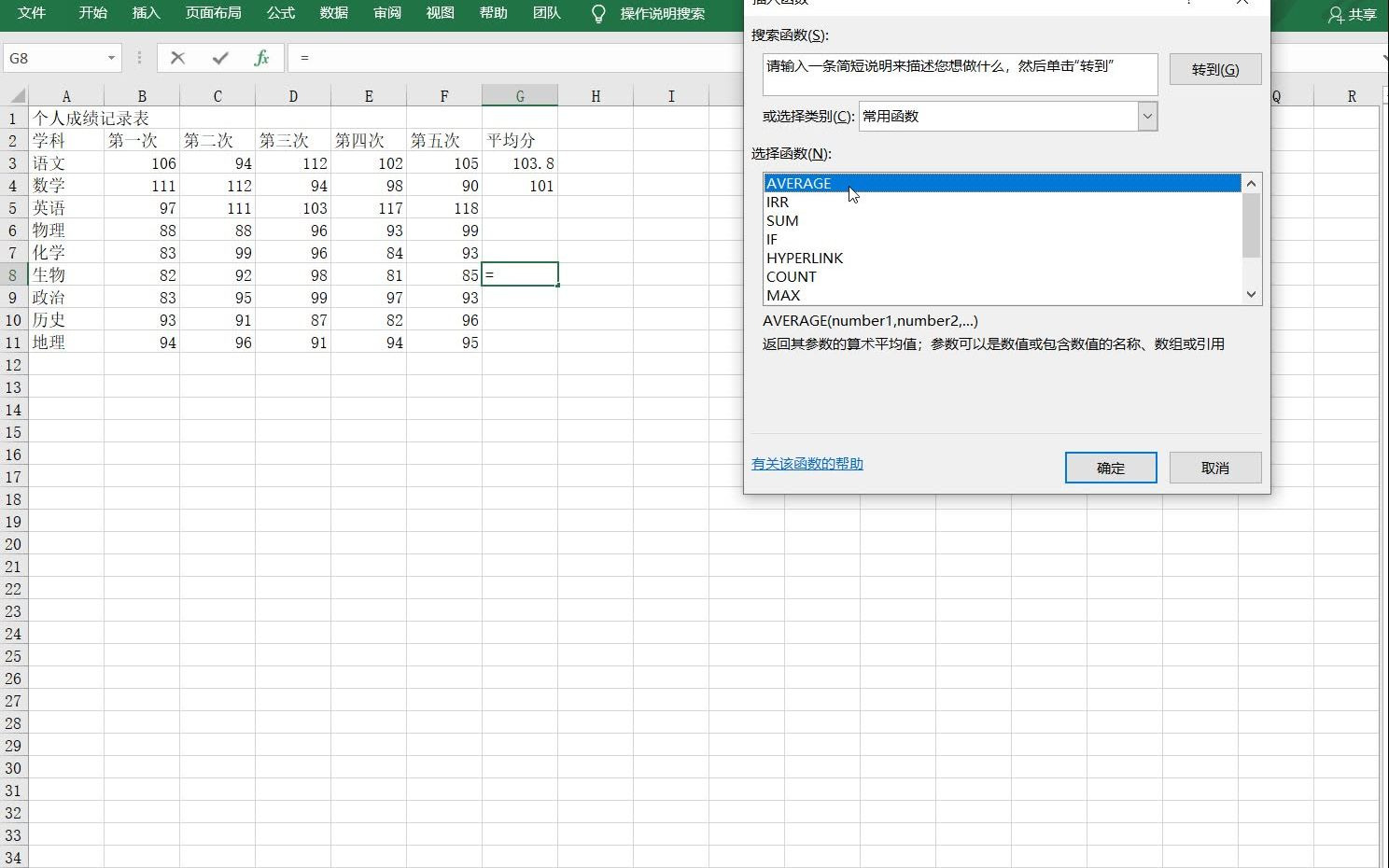The height and width of the screenshot is (868, 1389).
Task: Click the 学科 header cell
Action: (x=66, y=141)
